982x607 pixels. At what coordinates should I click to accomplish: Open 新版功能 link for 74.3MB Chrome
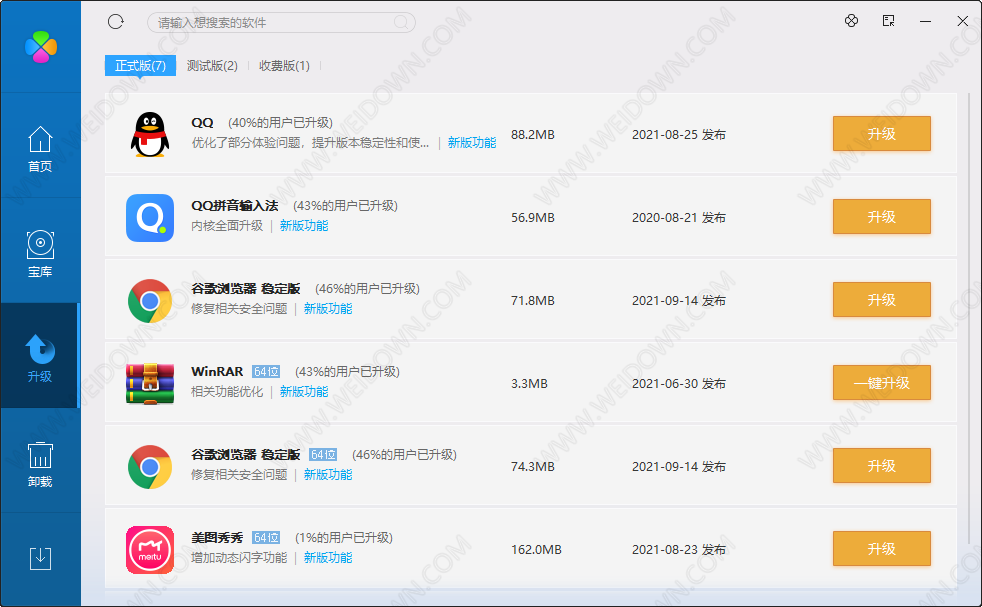tap(328, 474)
